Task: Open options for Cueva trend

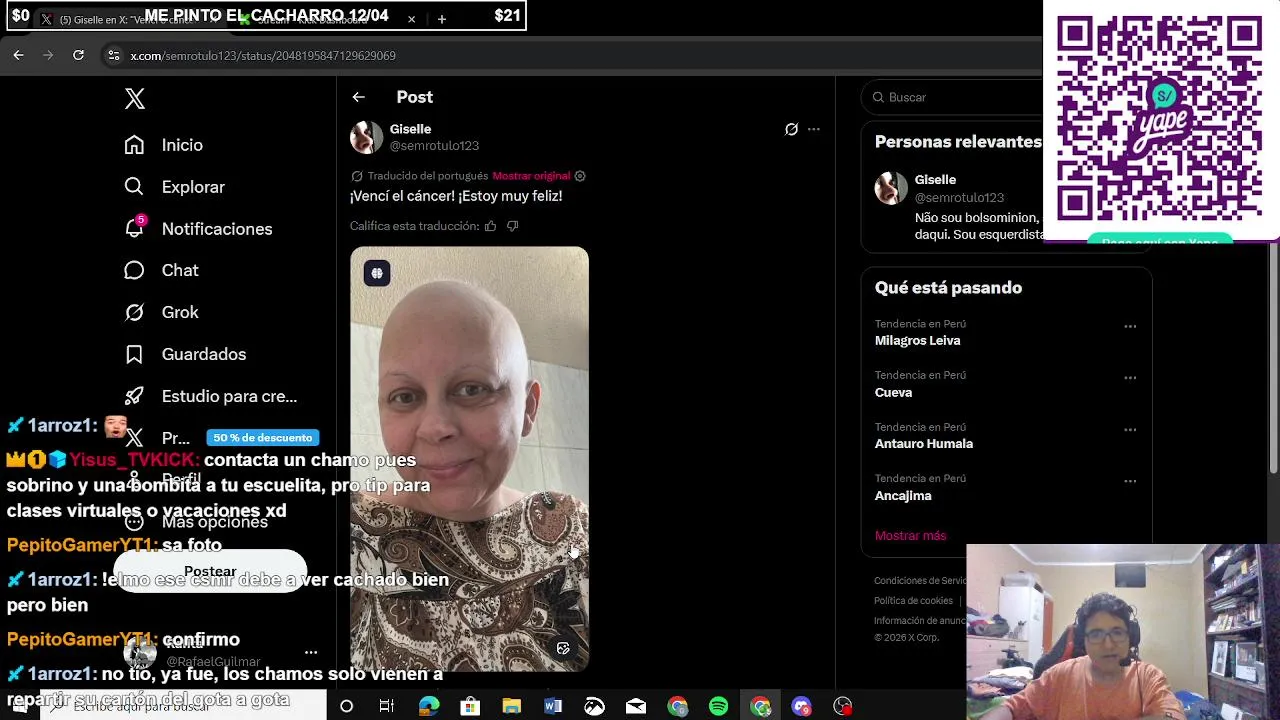Action: click(x=1130, y=378)
